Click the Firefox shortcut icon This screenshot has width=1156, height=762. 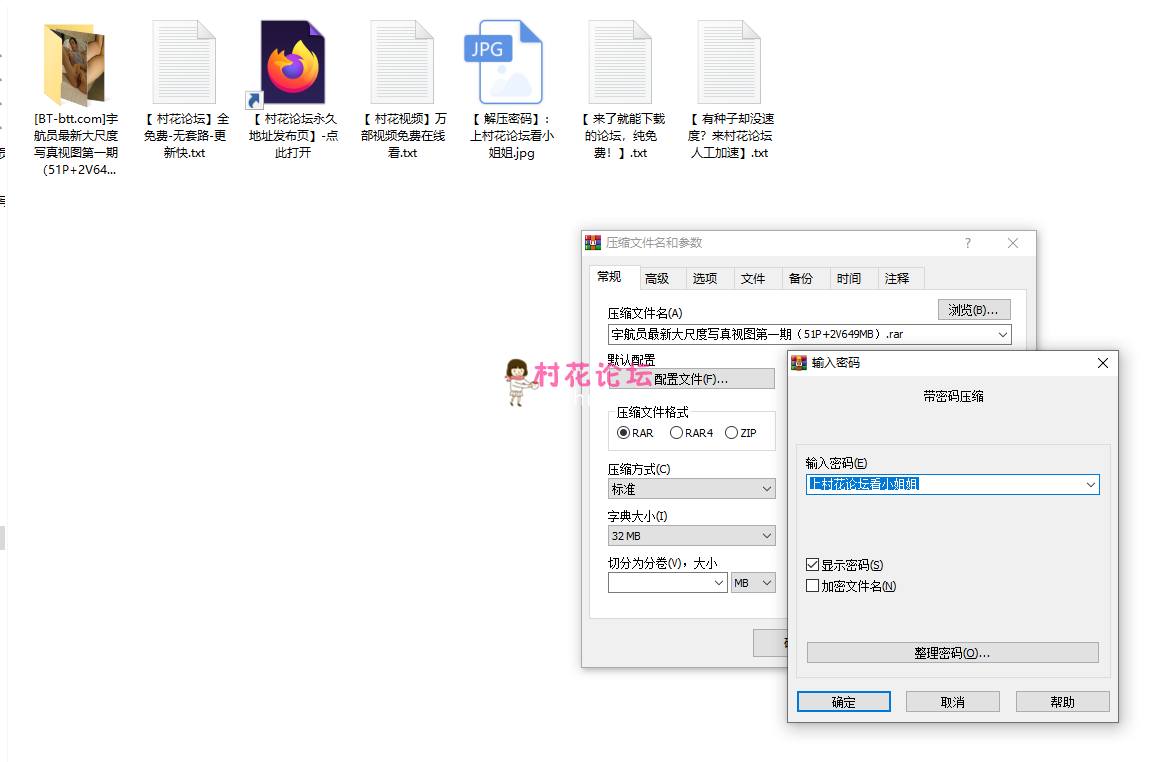click(x=292, y=64)
